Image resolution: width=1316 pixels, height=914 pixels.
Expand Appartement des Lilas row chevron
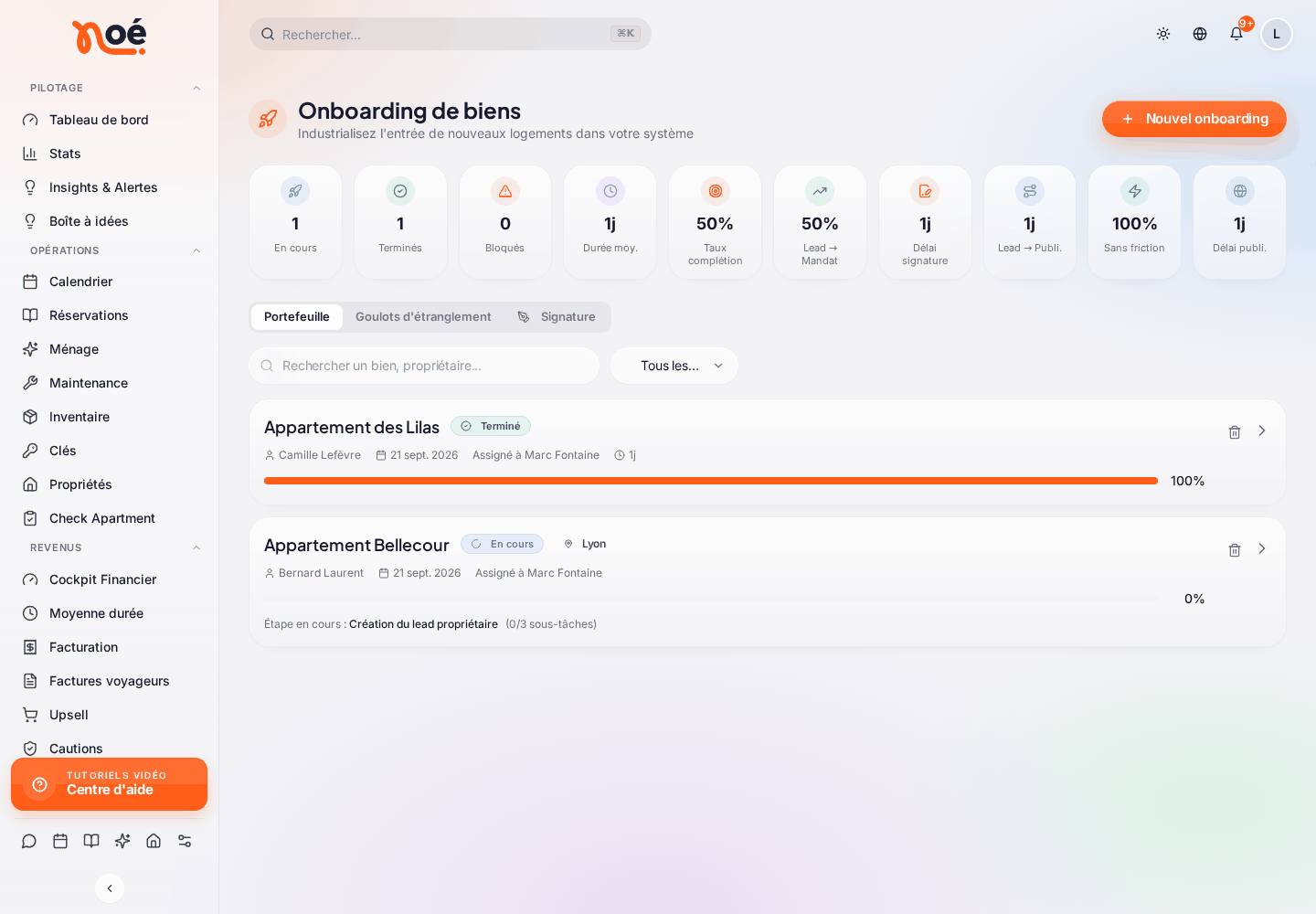point(1262,430)
